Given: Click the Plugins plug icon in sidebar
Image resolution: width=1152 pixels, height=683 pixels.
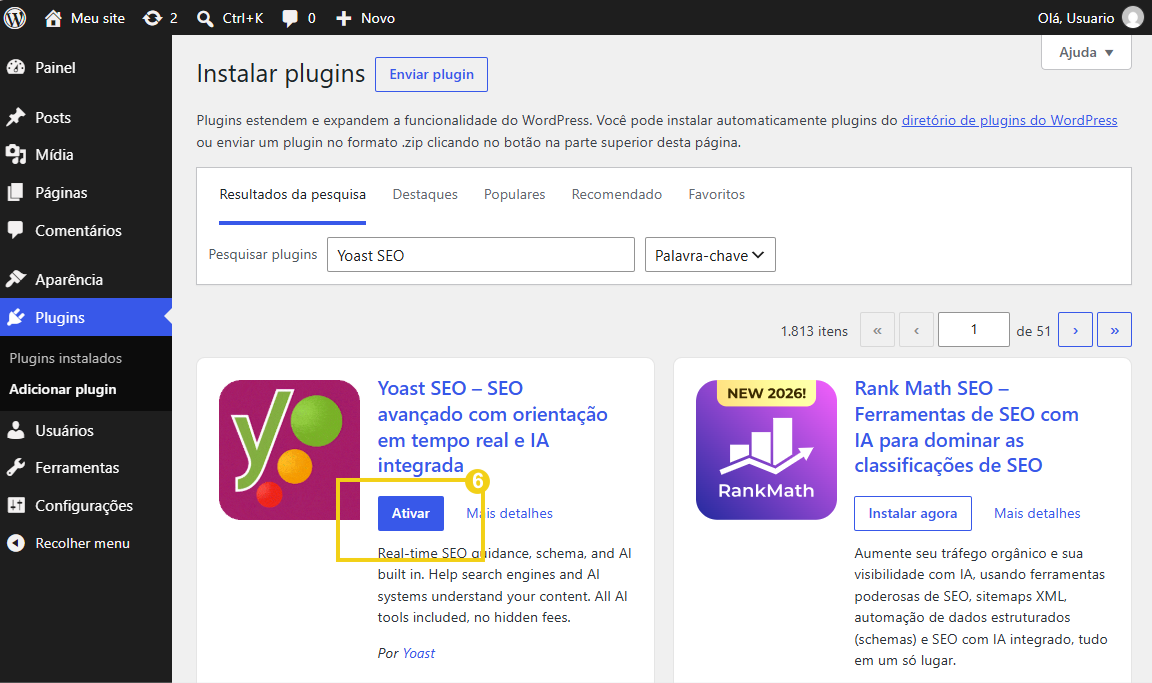Looking at the screenshot, I should [15, 317].
